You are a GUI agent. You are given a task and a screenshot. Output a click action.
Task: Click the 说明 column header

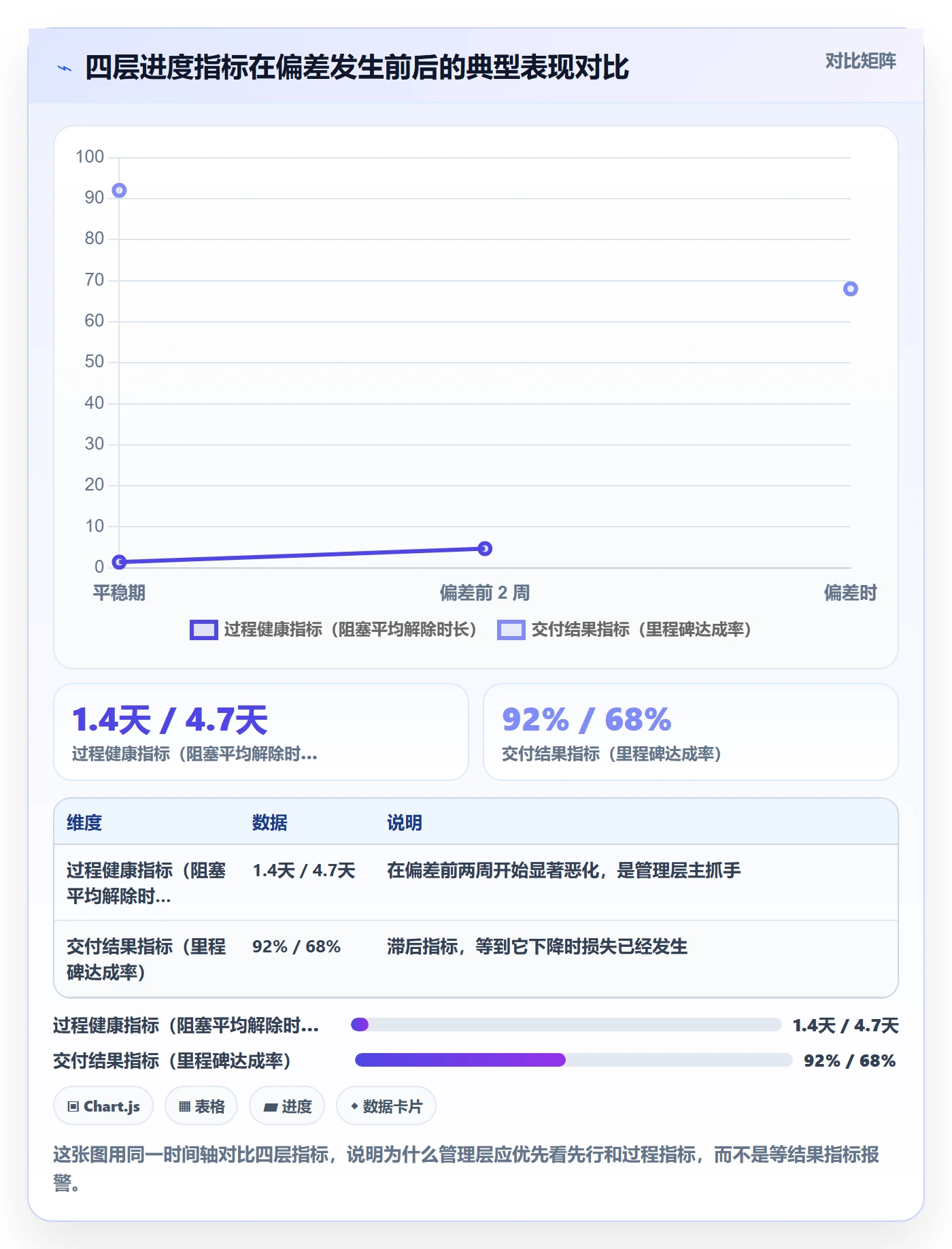[405, 822]
